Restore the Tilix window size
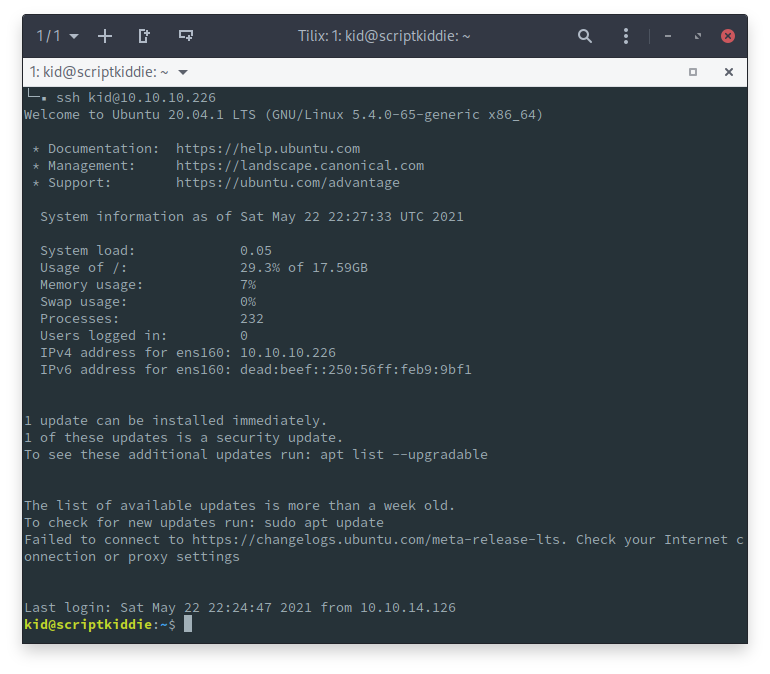The width and height of the screenshot is (770, 674). click(x=698, y=36)
